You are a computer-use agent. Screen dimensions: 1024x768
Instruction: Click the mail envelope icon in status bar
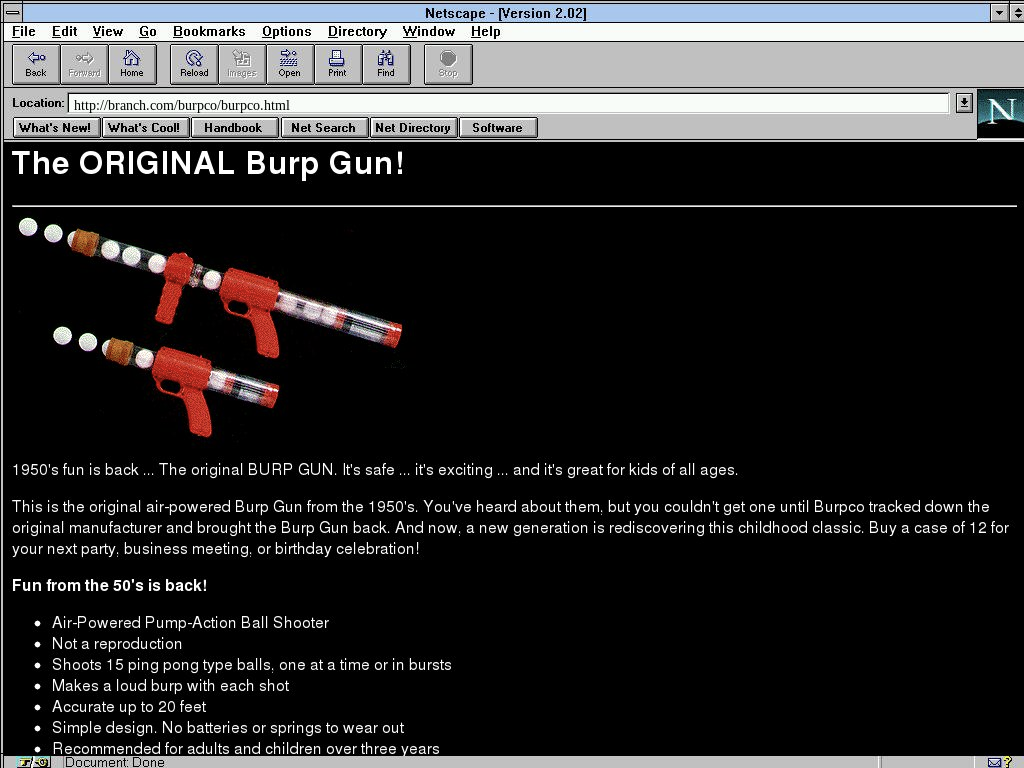click(995, 762)
